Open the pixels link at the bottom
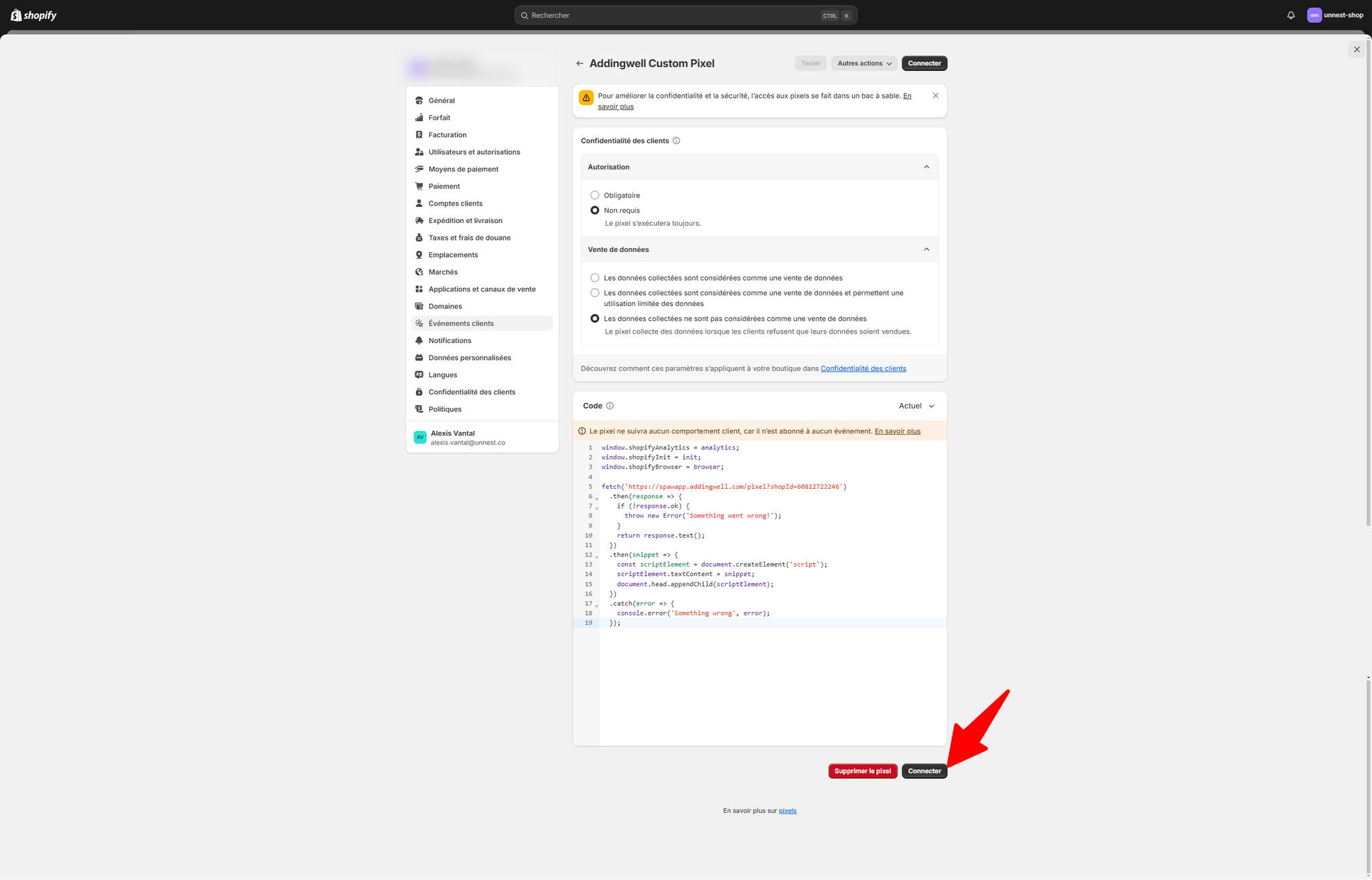The width and height of the screenshot is (1372, 880). coord(787,810)
